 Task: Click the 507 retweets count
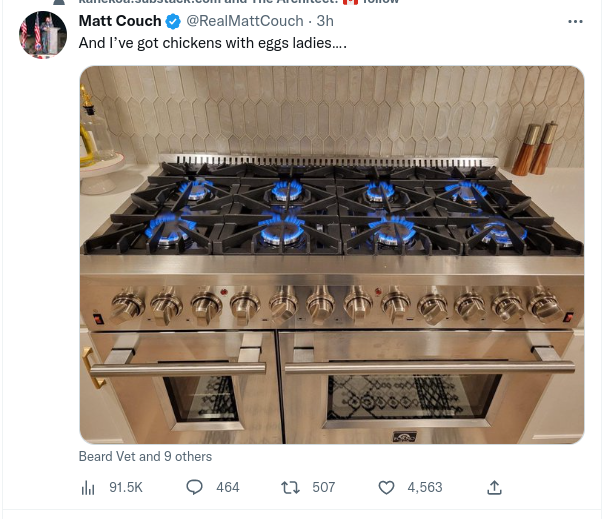[x=323, y=487]
